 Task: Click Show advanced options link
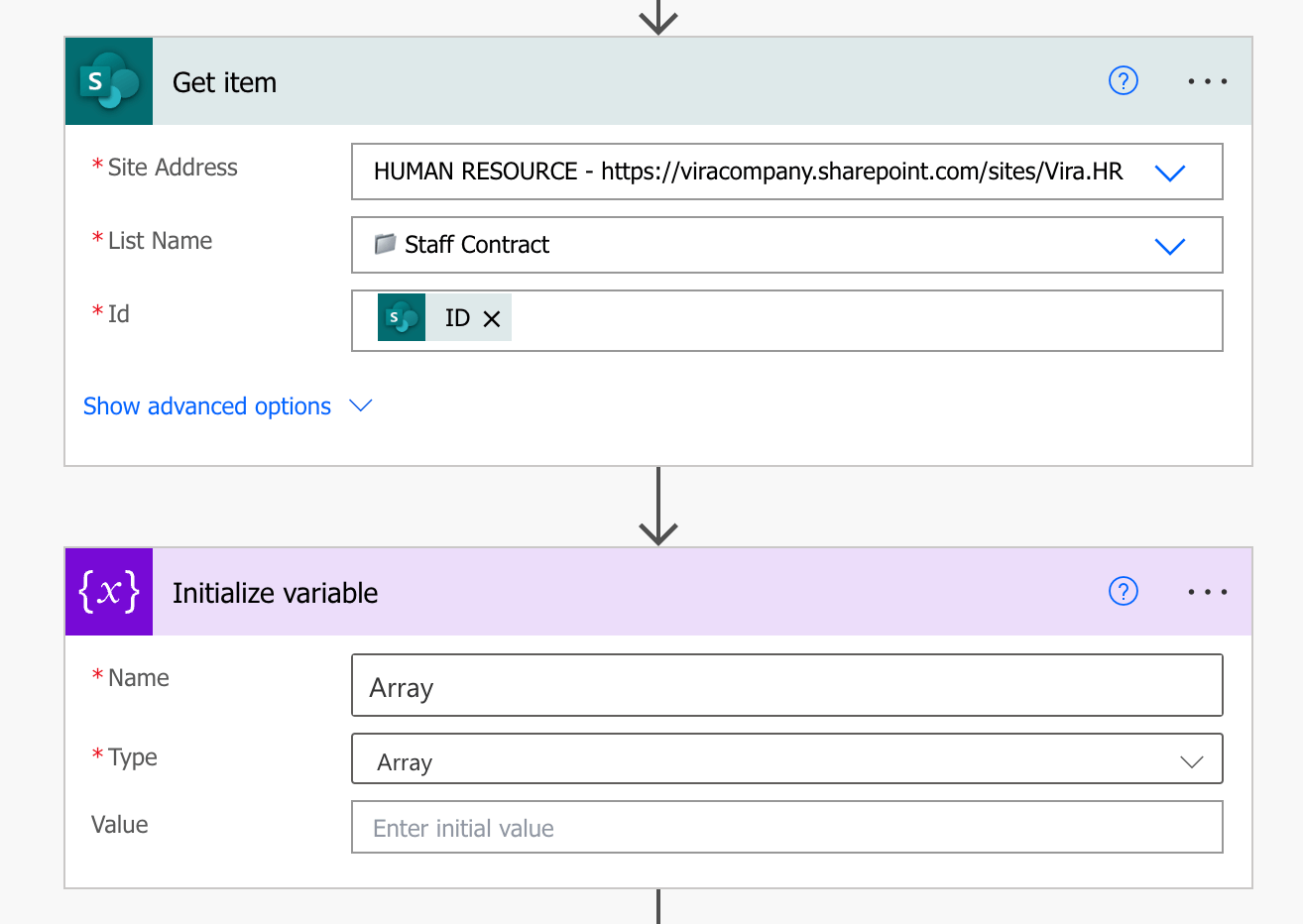[x=207, y=406]
